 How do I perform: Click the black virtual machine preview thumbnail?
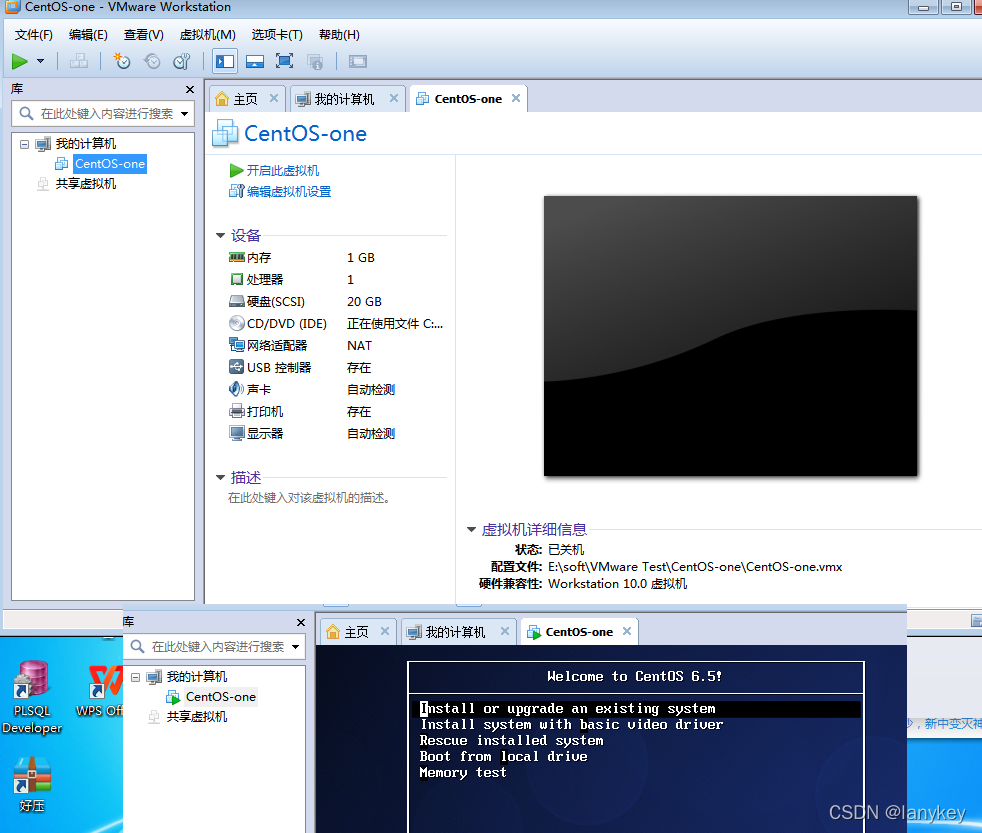[x=730, y=336]
